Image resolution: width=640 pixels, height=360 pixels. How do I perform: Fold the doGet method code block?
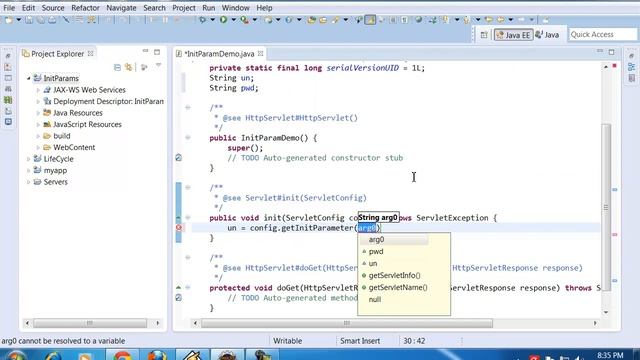(188, 287)
